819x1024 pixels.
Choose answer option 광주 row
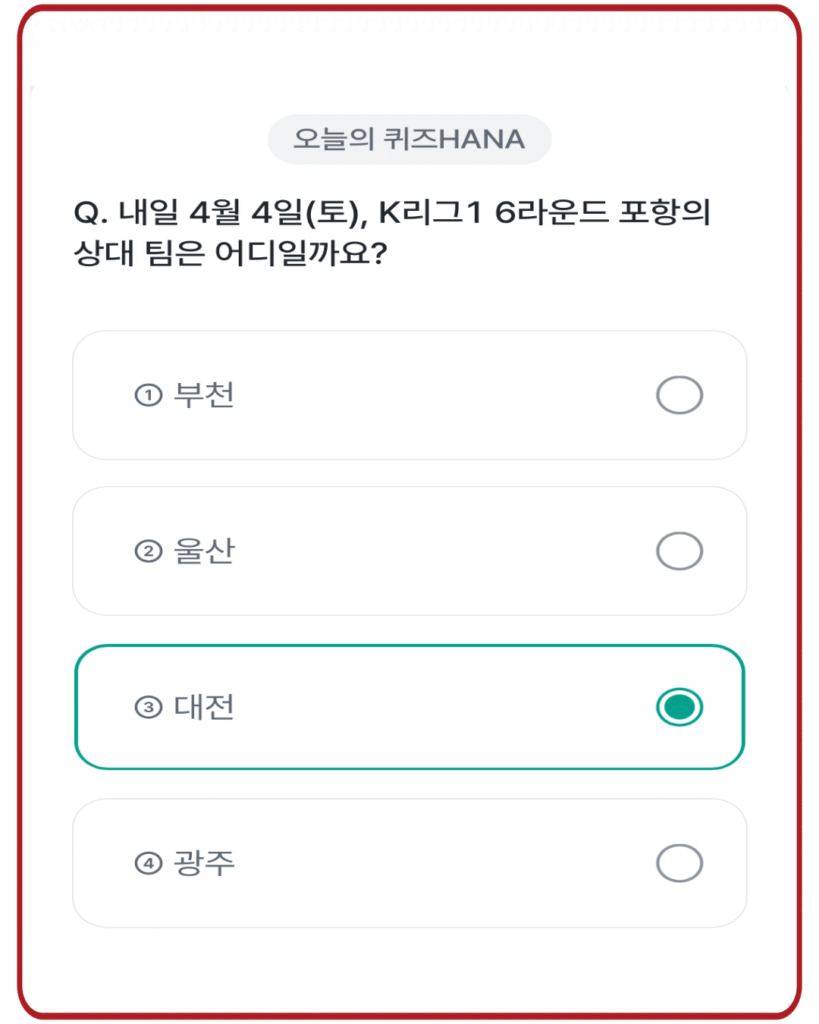coord(409,863)
